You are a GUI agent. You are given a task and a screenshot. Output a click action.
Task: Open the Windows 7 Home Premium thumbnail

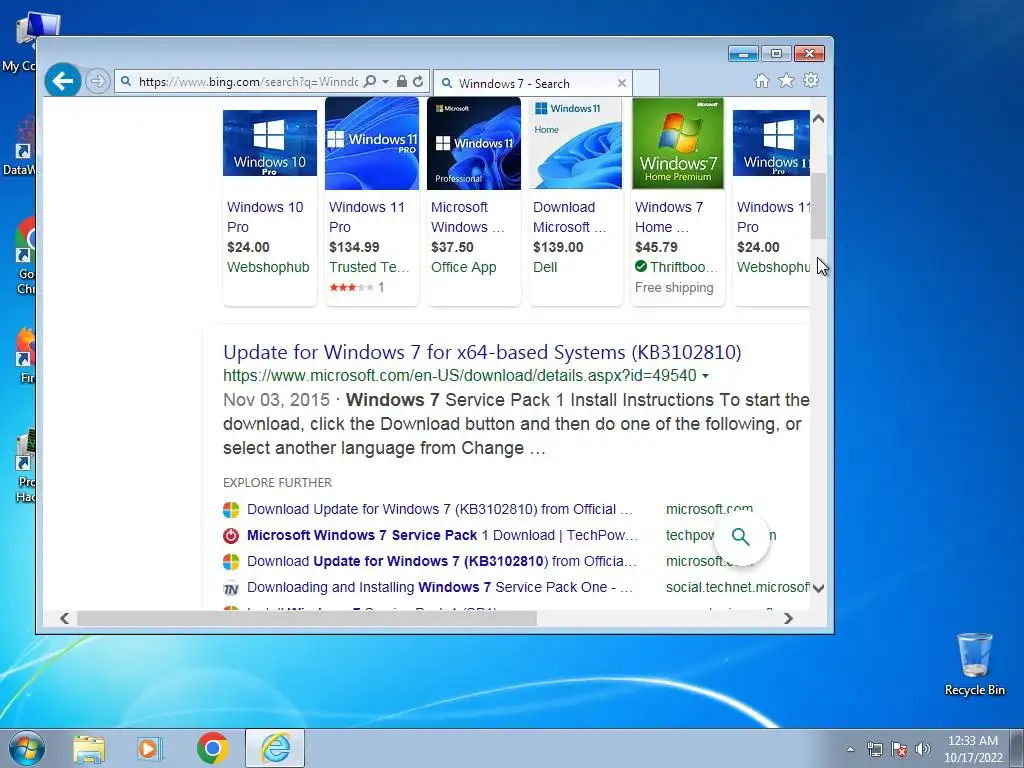678,144
